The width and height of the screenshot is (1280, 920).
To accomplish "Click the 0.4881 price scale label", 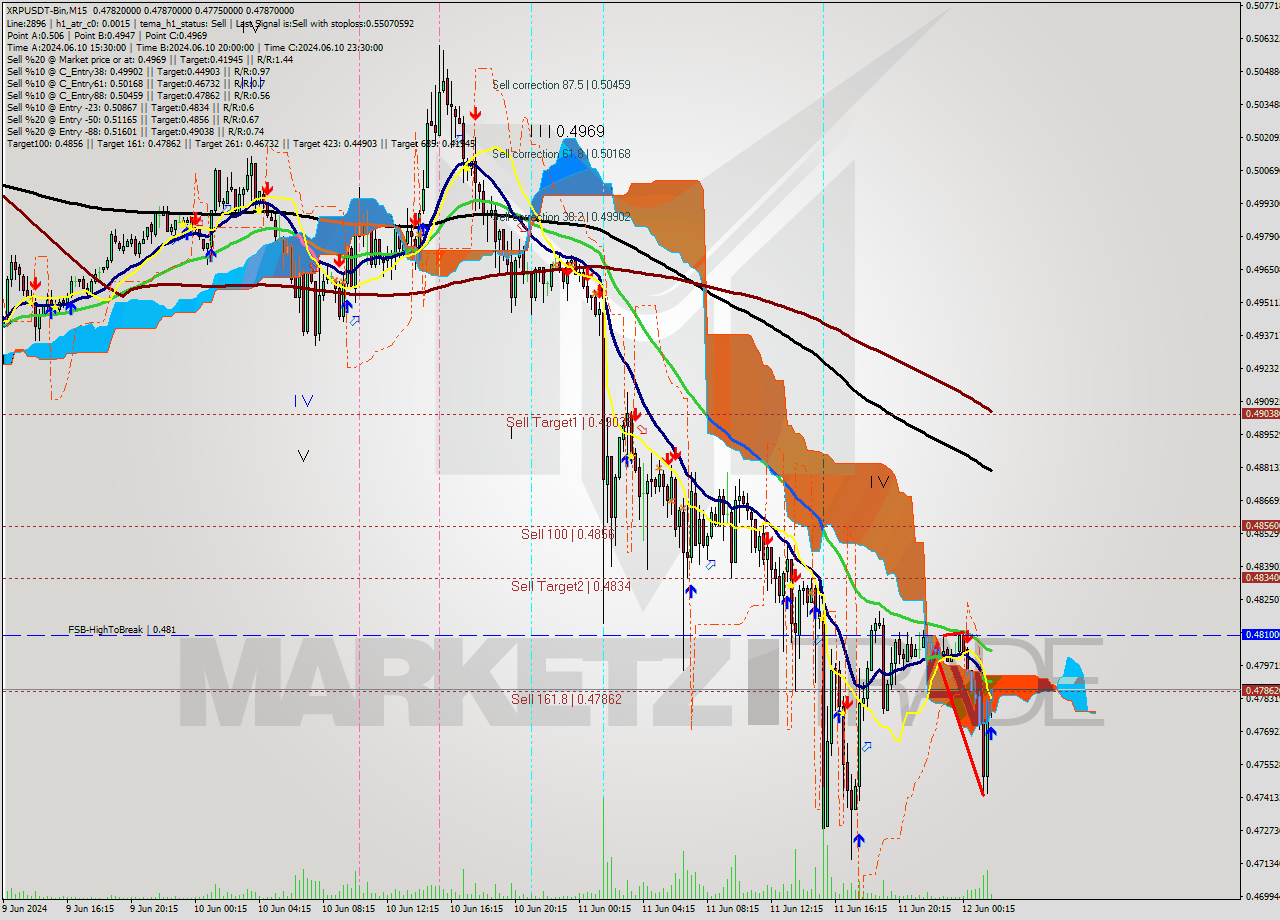I will tap(1262, 467).
